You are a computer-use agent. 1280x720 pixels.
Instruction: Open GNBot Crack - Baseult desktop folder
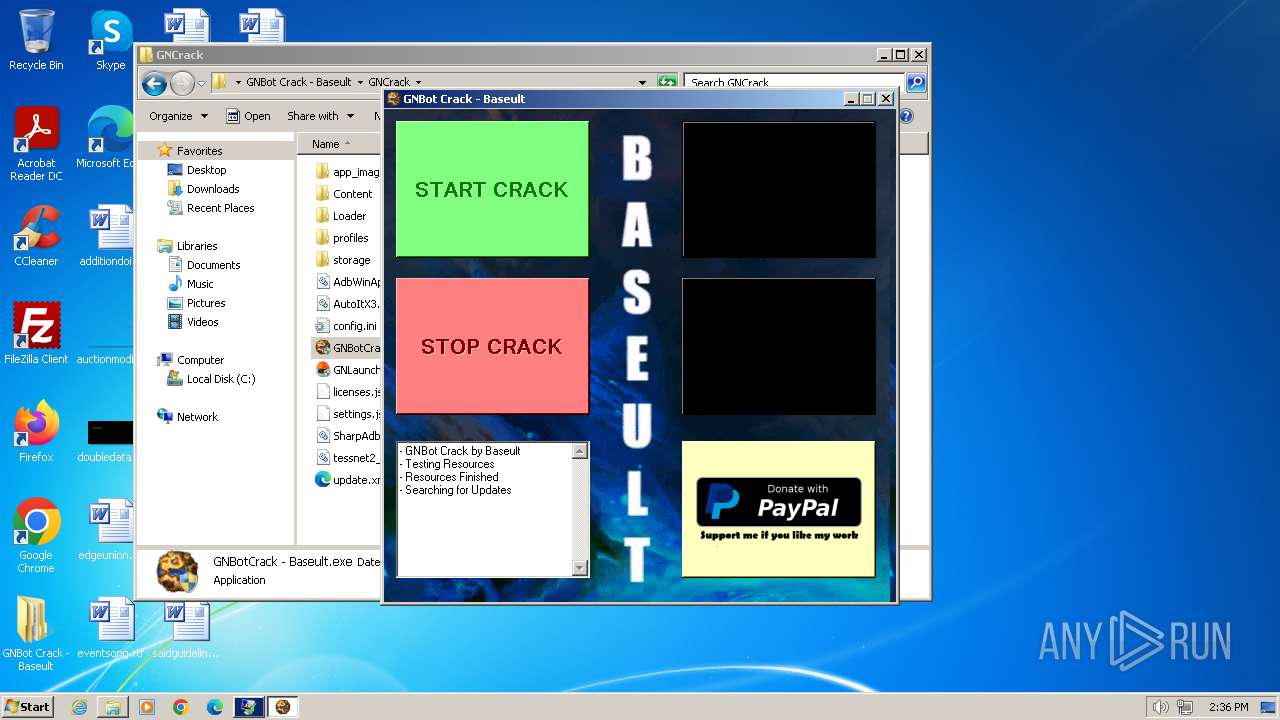[x=36, y=633]
